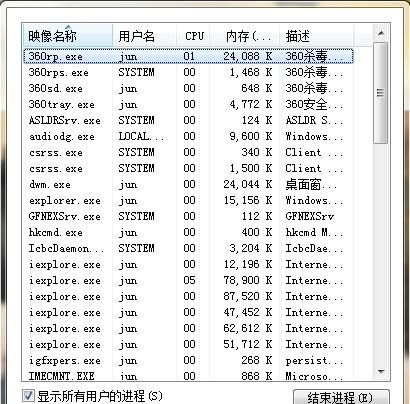Sort processes by 映像名称 column header
The width and height of the screenshot is (410, 404).
point(68,36)
